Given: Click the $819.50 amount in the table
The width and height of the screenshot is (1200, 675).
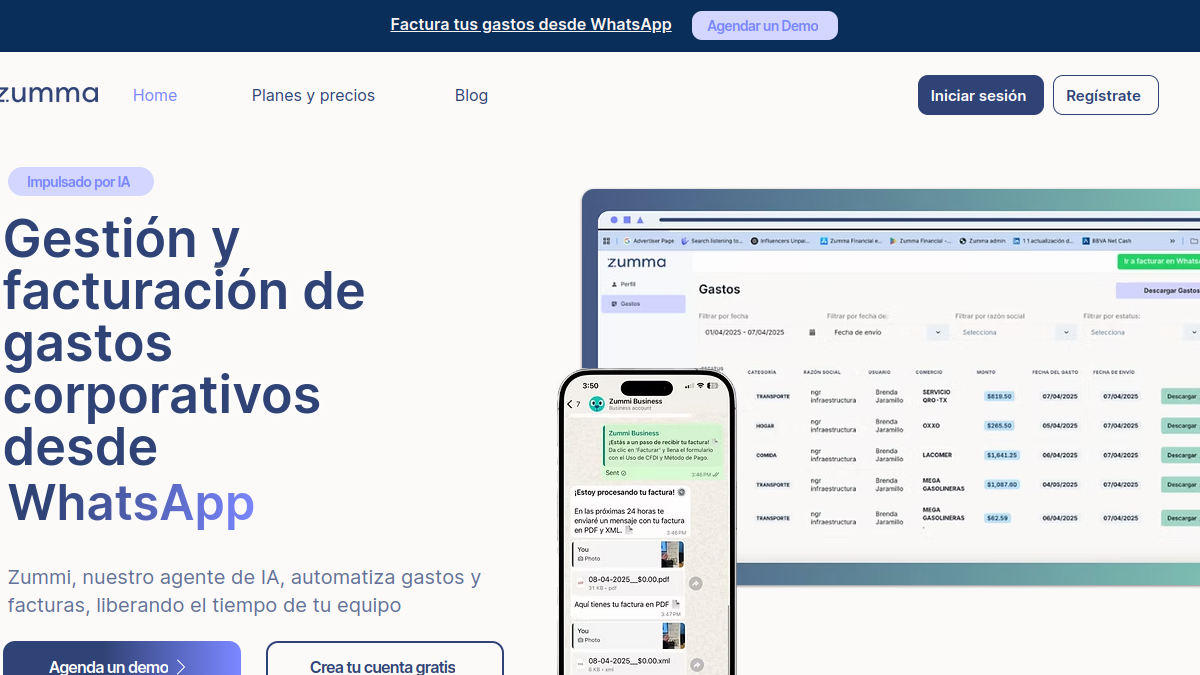Looking at the screenshot, I should [999, 396].
